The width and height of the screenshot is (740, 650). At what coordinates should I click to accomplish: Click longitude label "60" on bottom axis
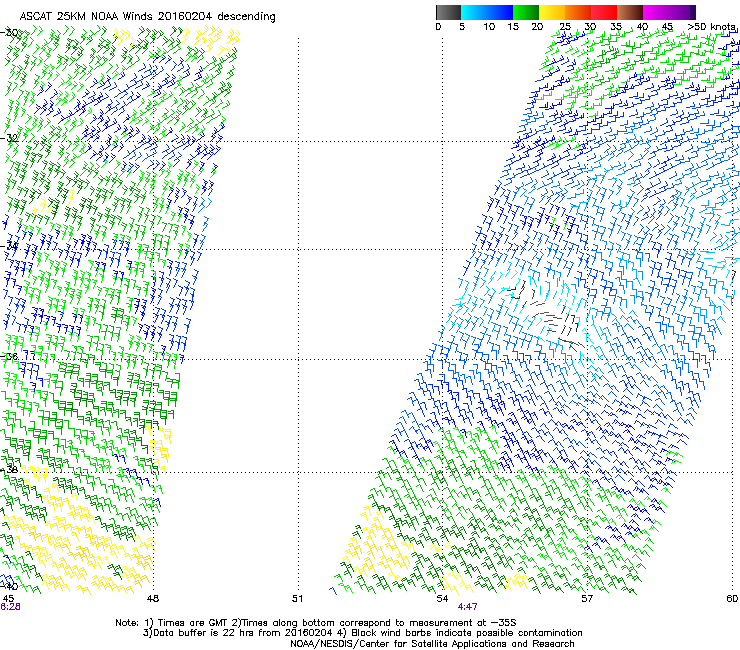pyautogui.click(x=732, y=599)
